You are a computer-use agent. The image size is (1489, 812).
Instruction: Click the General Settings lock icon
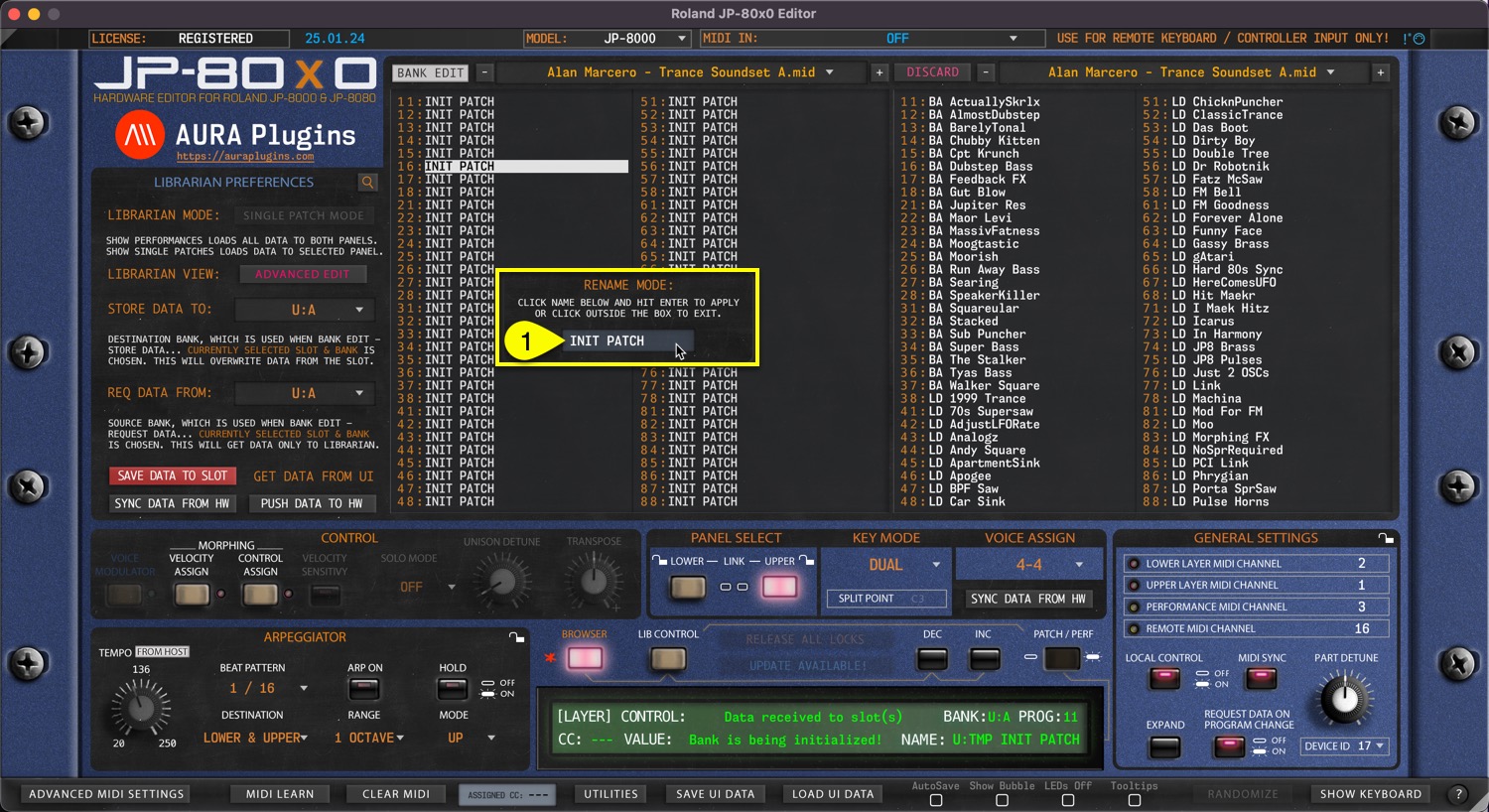coord(1386,538)
